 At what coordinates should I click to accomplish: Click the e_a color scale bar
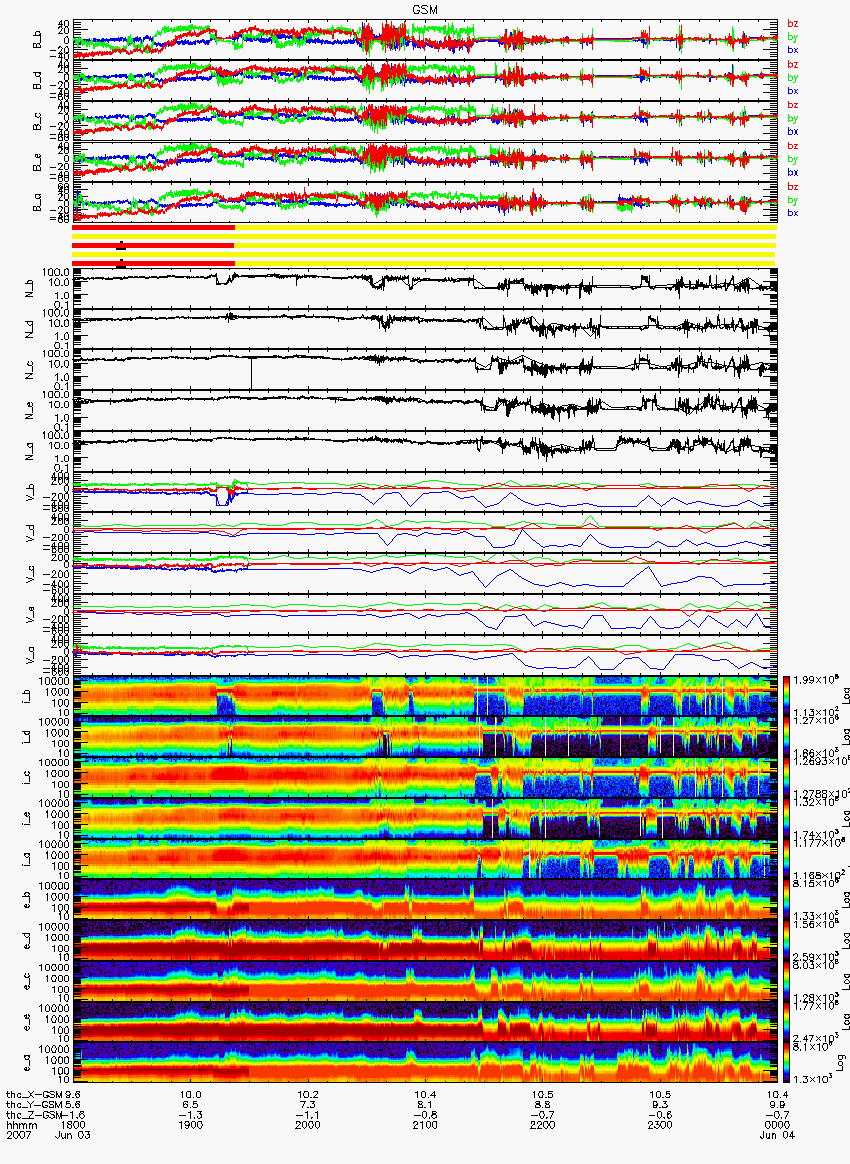coord(788,1064)
